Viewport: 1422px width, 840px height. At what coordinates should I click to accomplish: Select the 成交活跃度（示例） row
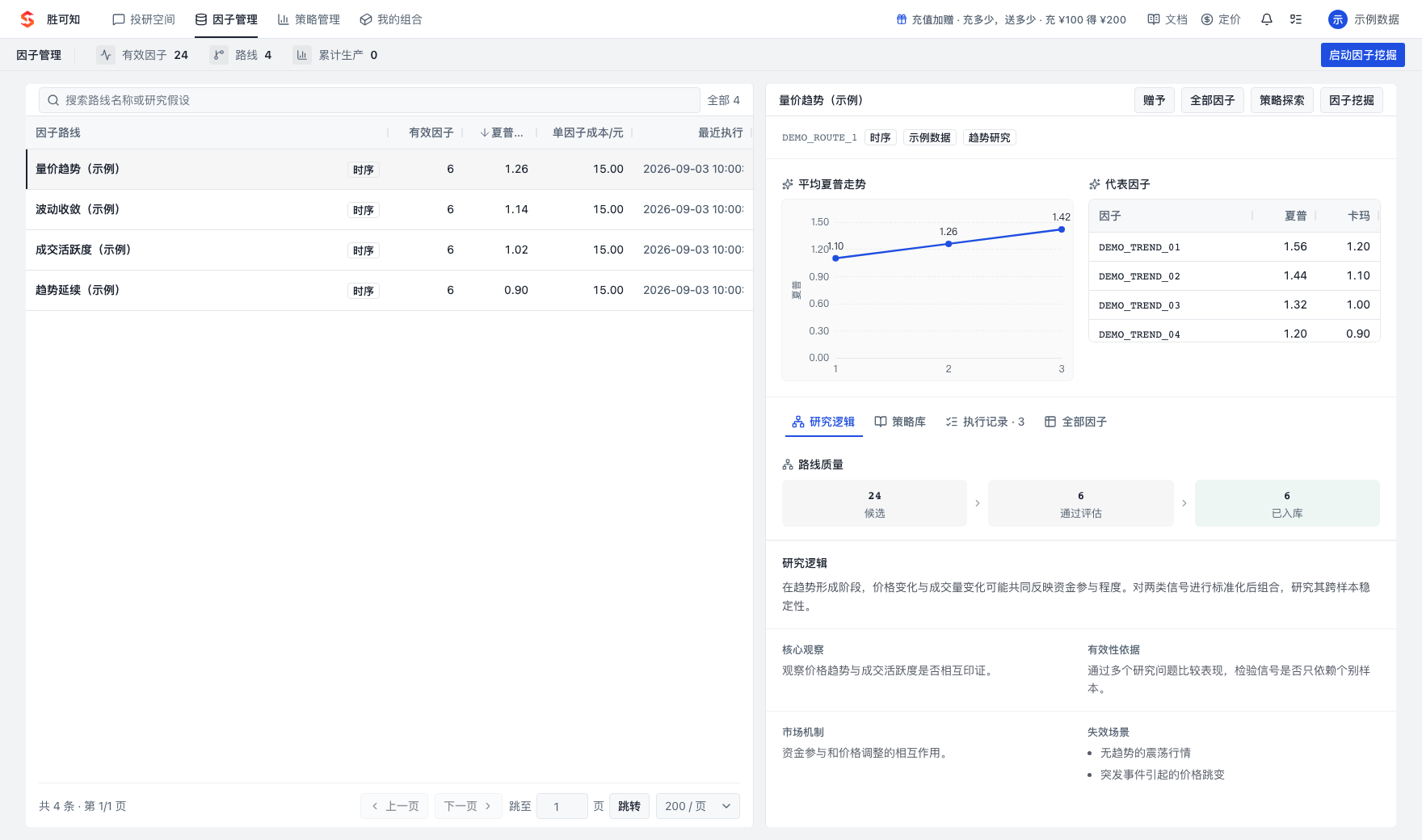click(389, 250)
